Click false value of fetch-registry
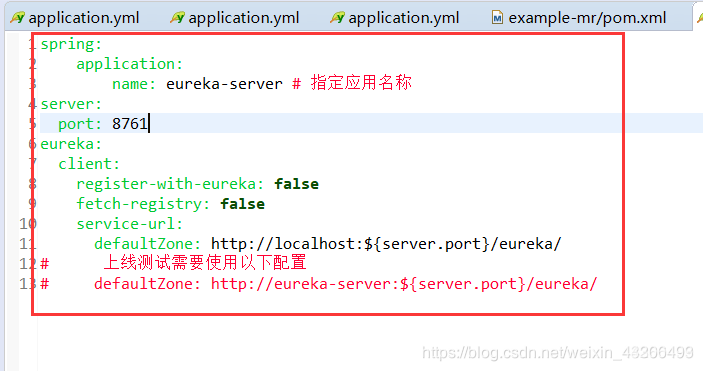This screenshot has width=703, height=371. [242, 204]
